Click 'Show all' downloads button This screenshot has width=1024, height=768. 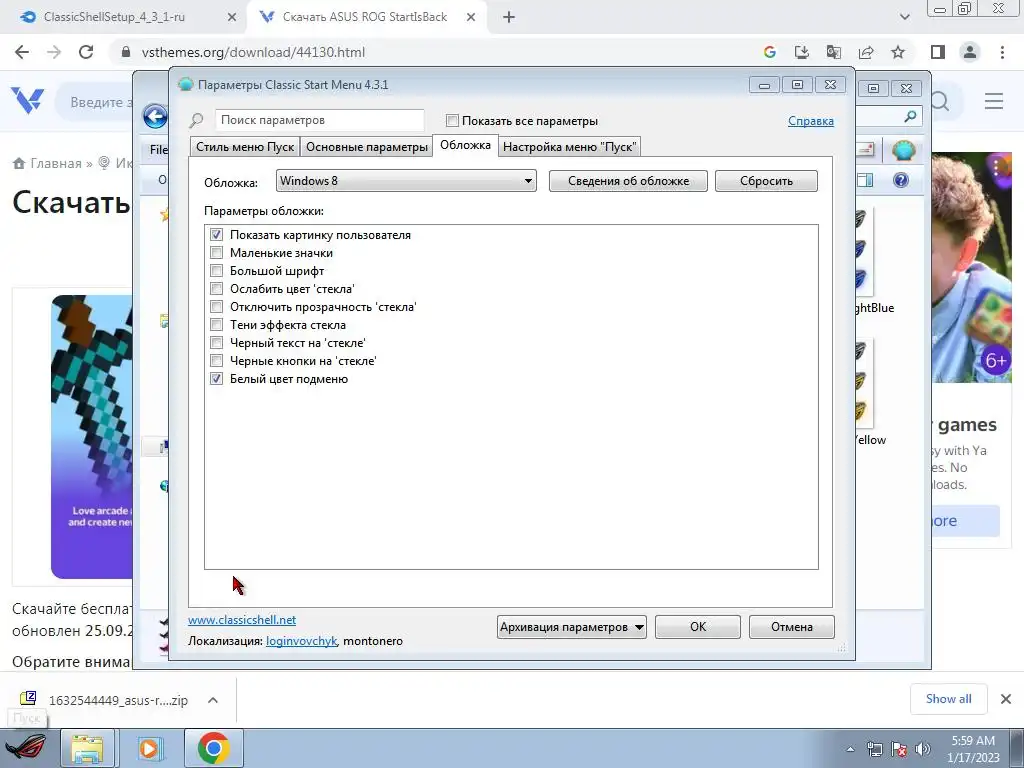pos(948,699)
